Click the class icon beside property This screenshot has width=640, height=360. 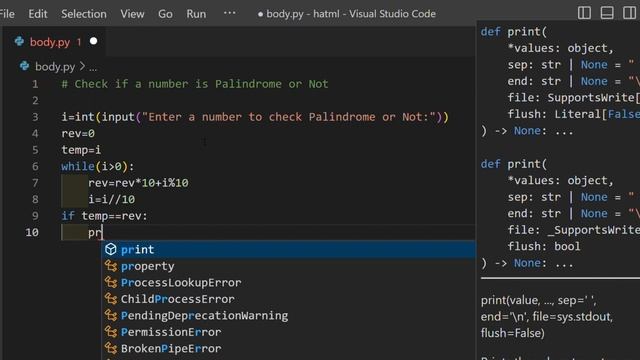point(111,266)
